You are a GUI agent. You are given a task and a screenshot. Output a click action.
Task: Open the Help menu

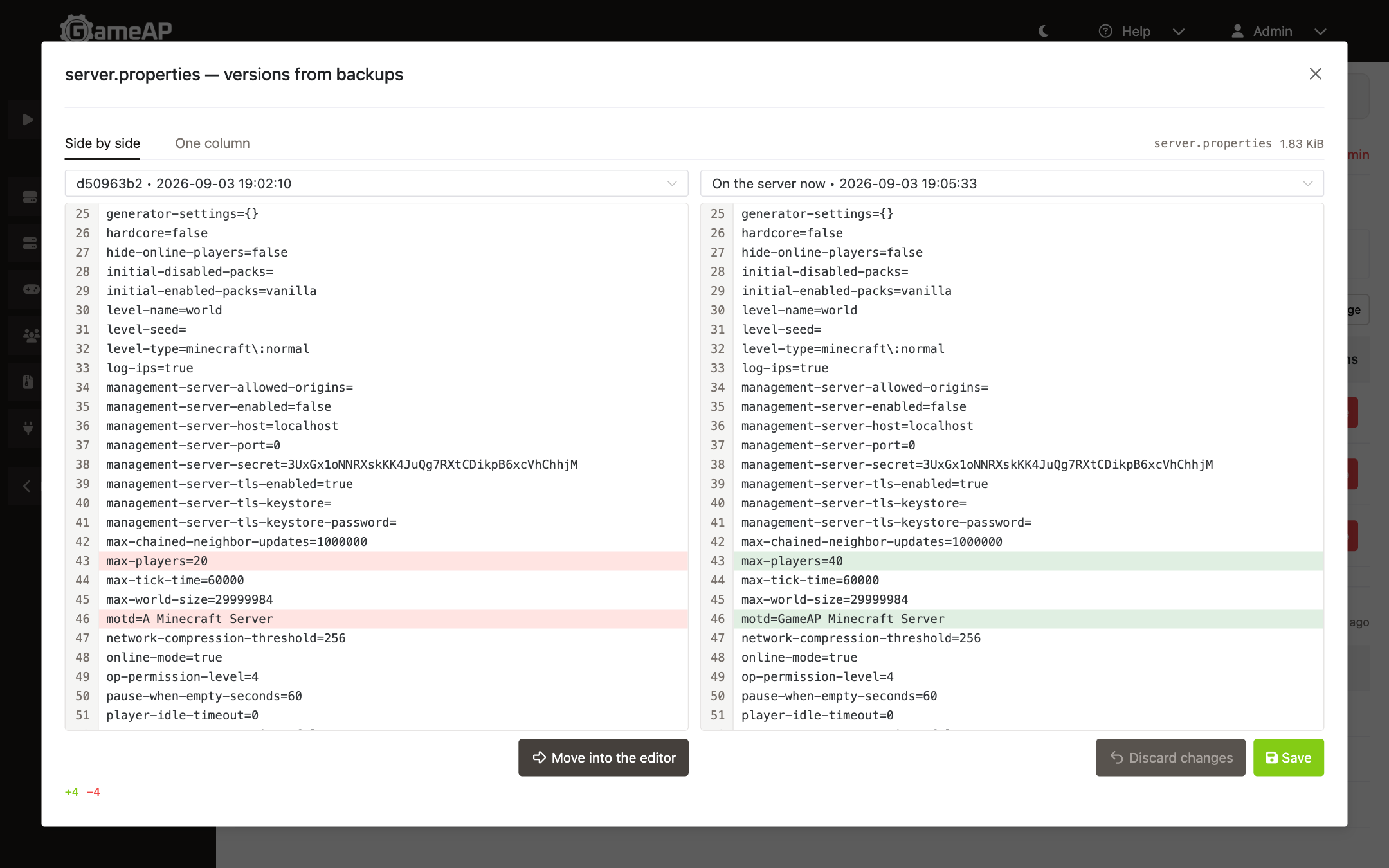pyautogui.click(x=1141, y=31)
